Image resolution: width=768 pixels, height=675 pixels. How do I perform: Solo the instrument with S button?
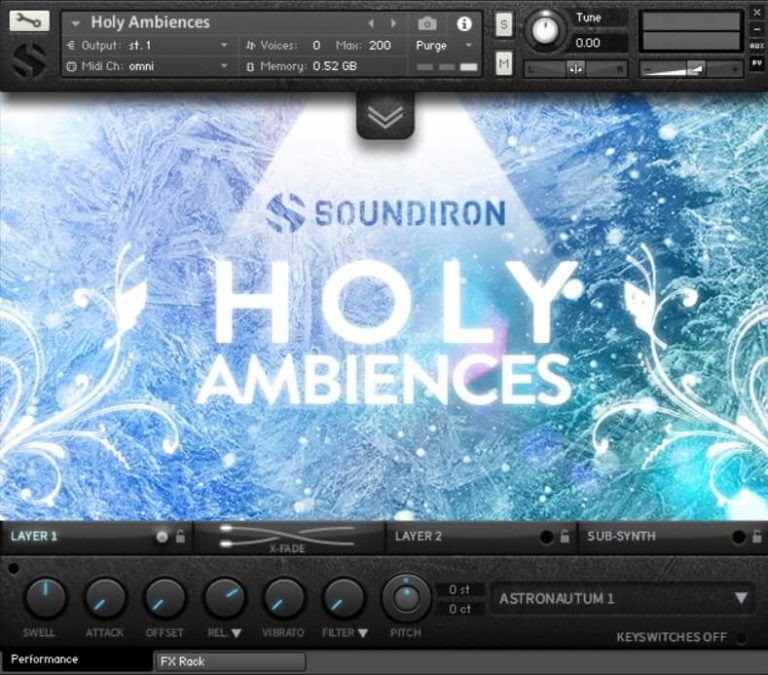coord(504,24)
